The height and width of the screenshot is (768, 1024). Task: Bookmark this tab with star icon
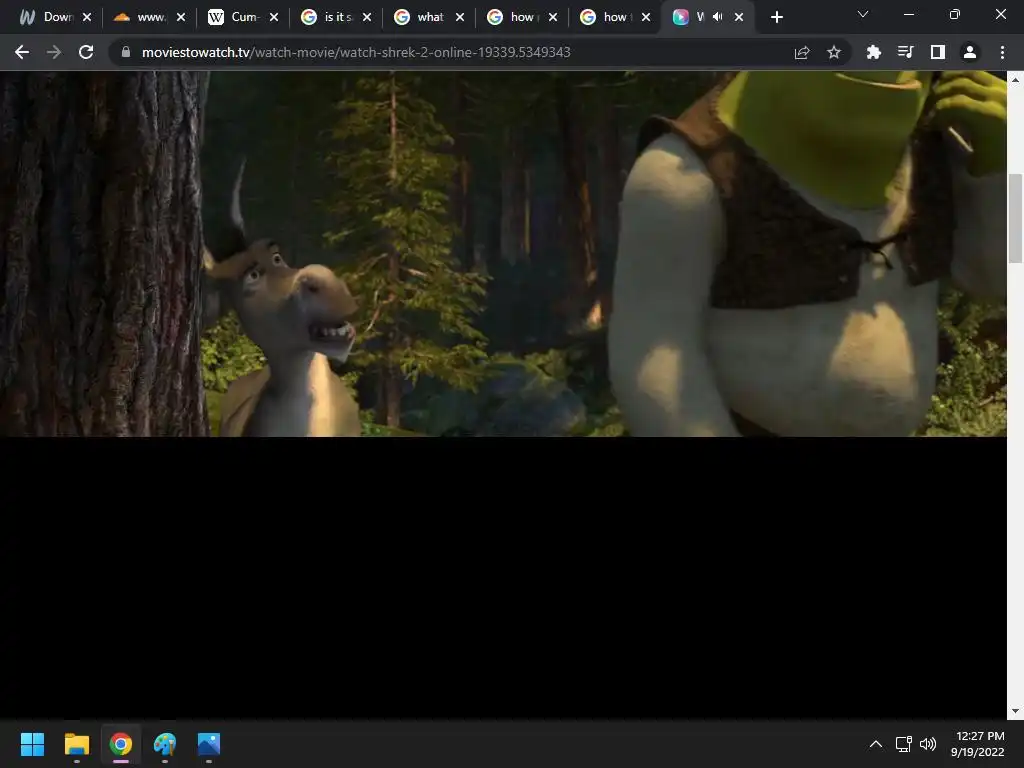point(834,52)
